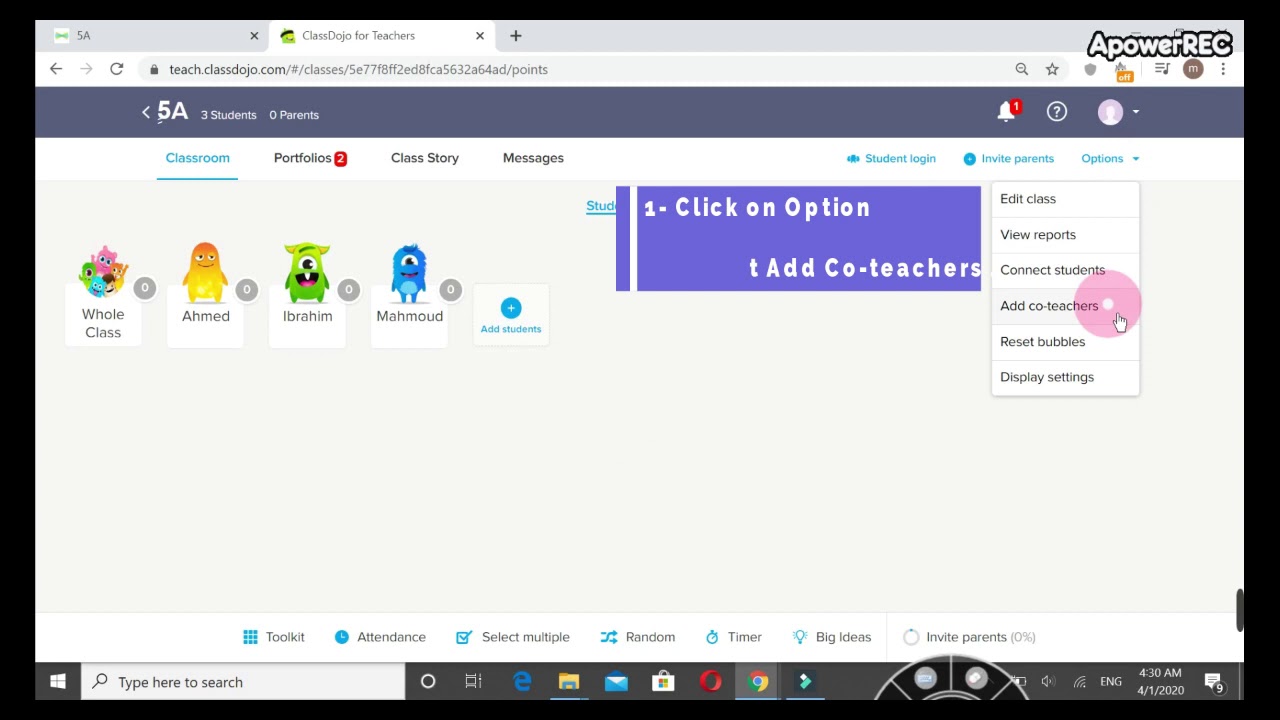This screenshot has width=1280, height=720.
Task: Select Ibrahim's green monster avatar
Action: point(307,271)
